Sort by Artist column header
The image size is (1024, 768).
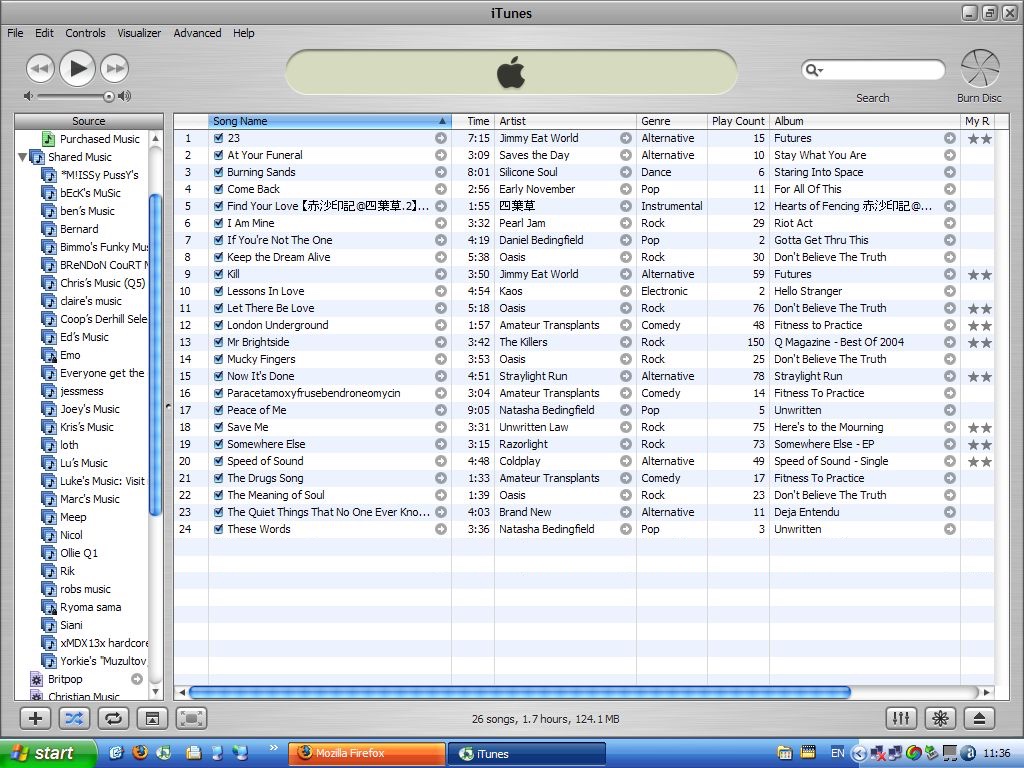pyautogui.click(x=565, y=121)
